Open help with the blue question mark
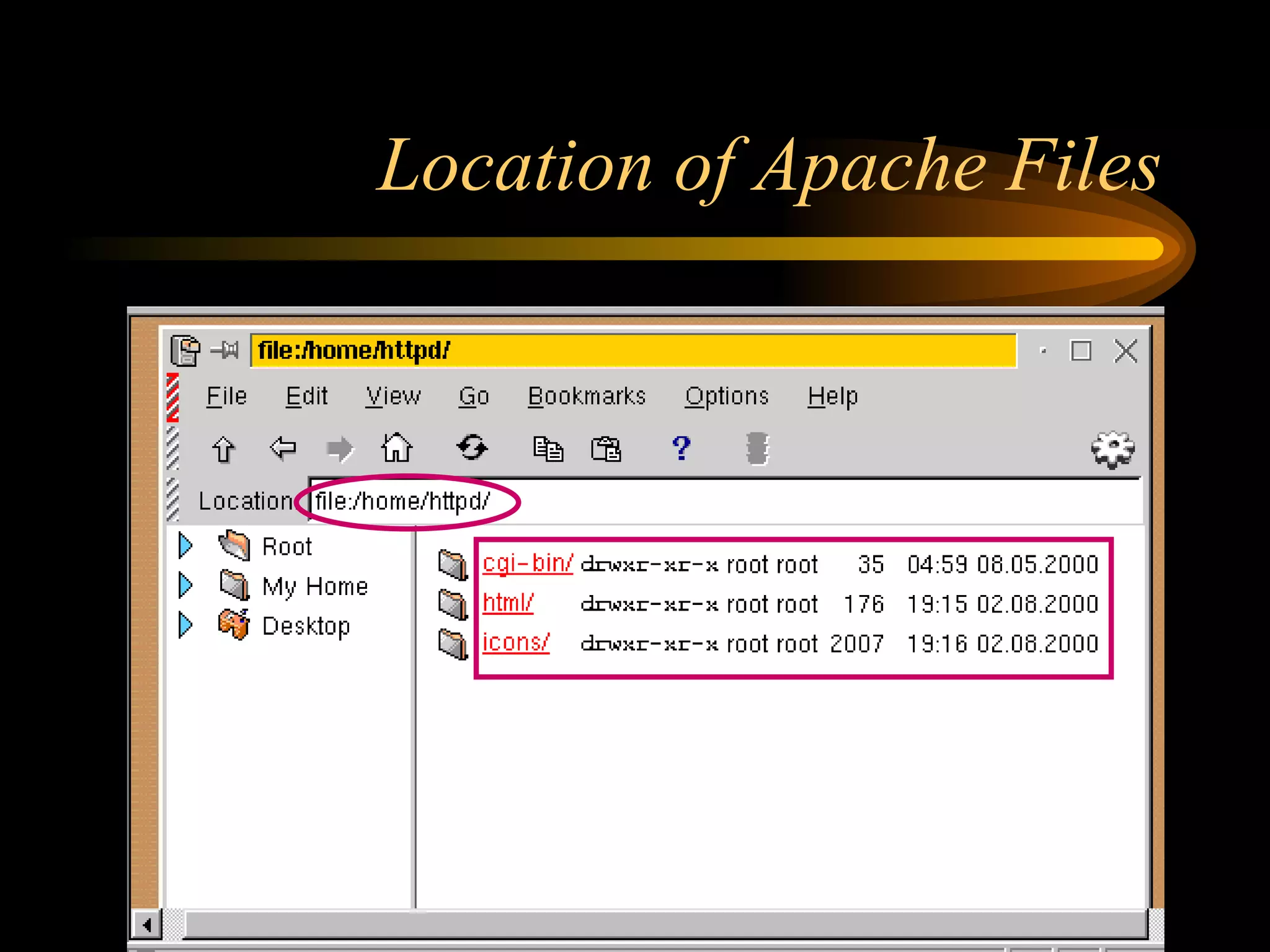1270x952 pixels. pyautogui.click(x=681, y=447)
